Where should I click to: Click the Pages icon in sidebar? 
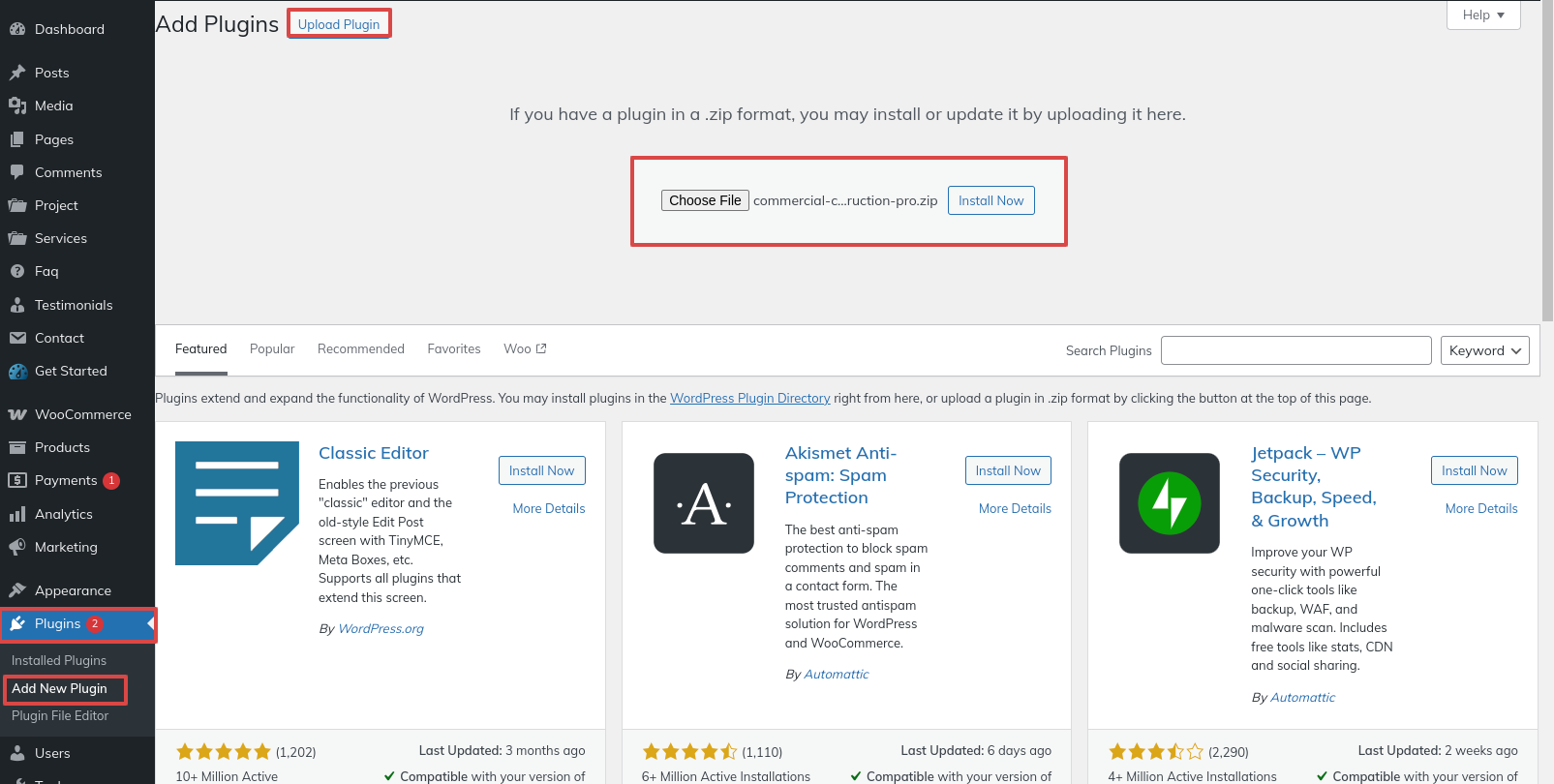[17, 139]
